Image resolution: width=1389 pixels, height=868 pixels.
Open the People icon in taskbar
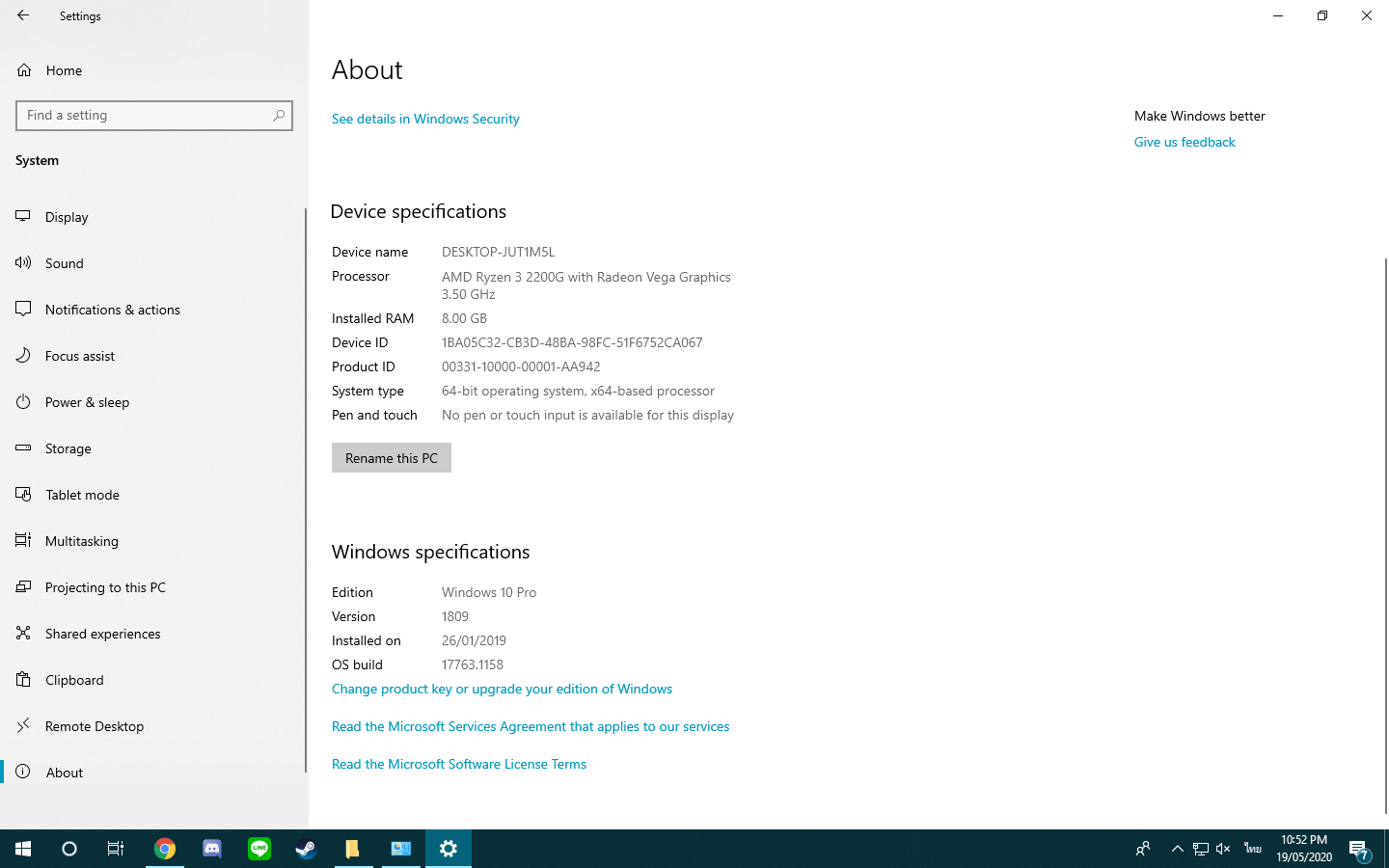(1143, 849)
